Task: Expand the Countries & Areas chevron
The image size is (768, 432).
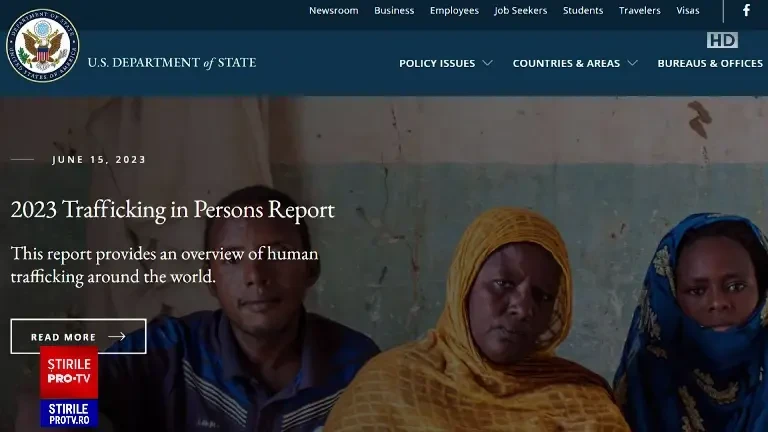Action: 632,63
